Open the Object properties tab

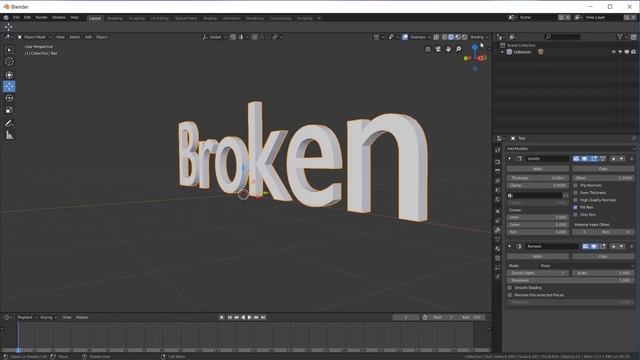coord(498,211)
